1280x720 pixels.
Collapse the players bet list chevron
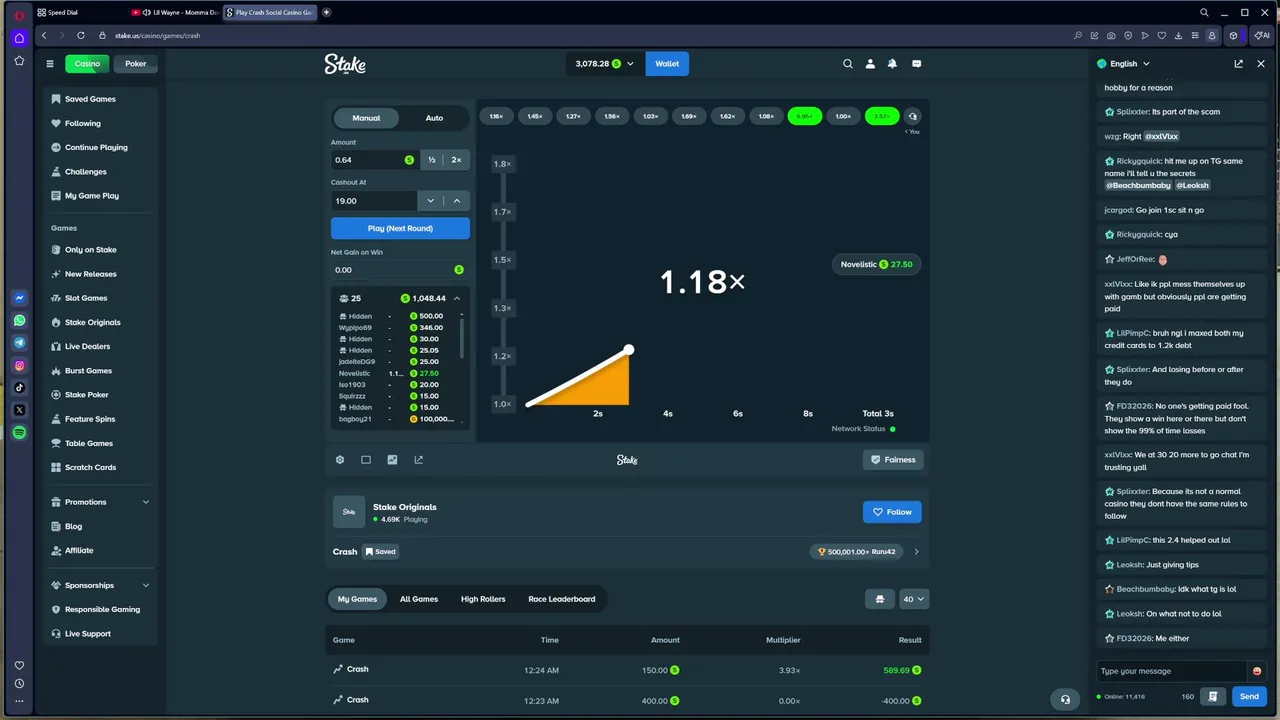(x=457, y=299)
